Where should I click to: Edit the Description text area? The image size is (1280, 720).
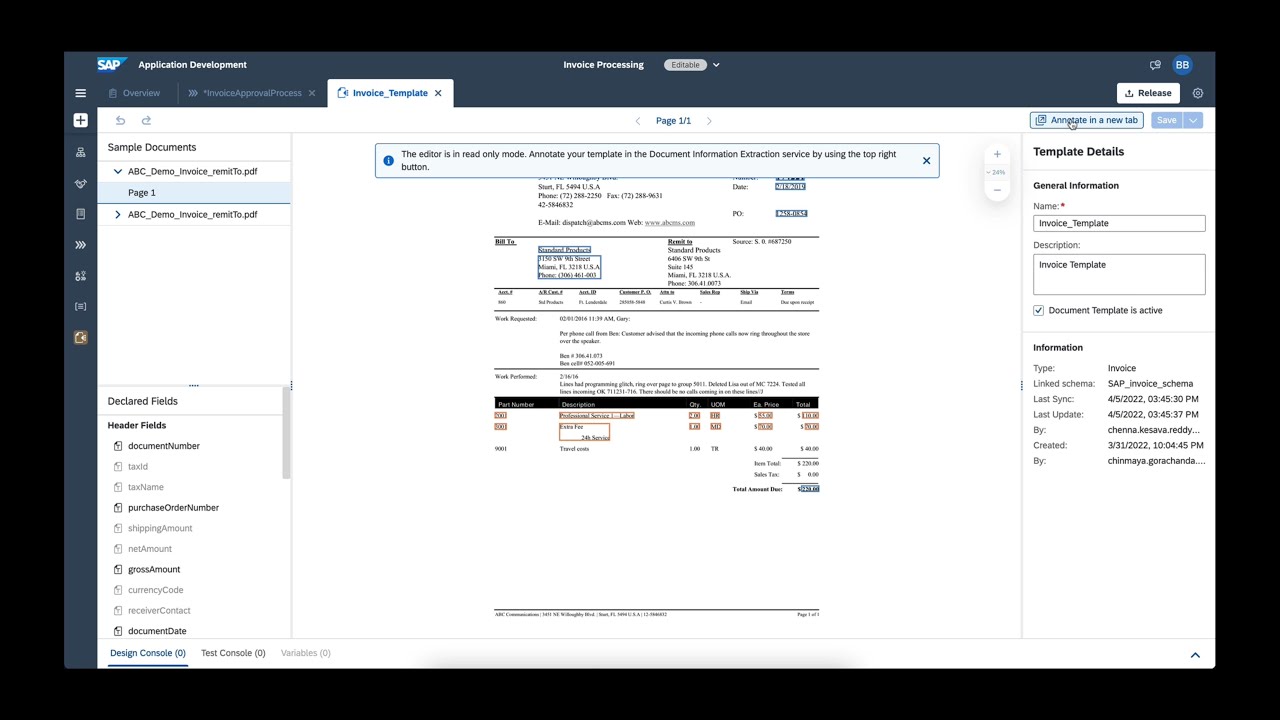(1119, 275)
